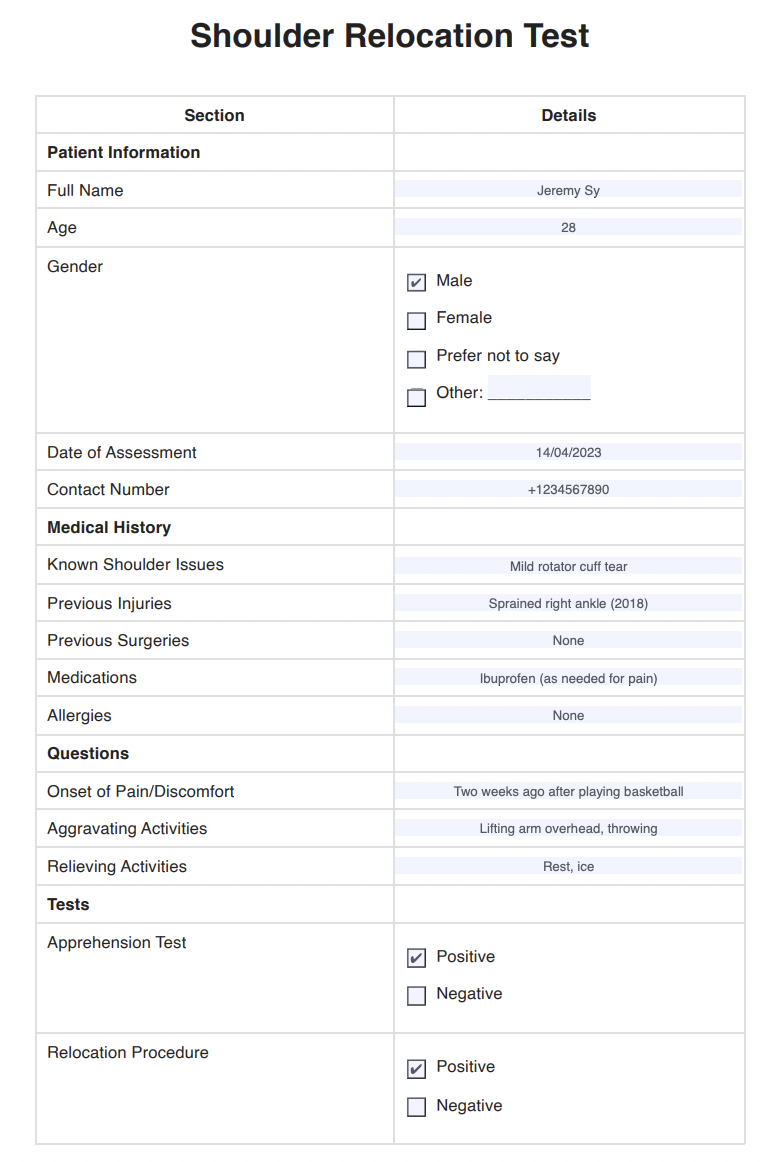The image size is (778, 1162).
Task: Click the Full Name field
Action: pos(568,190)
